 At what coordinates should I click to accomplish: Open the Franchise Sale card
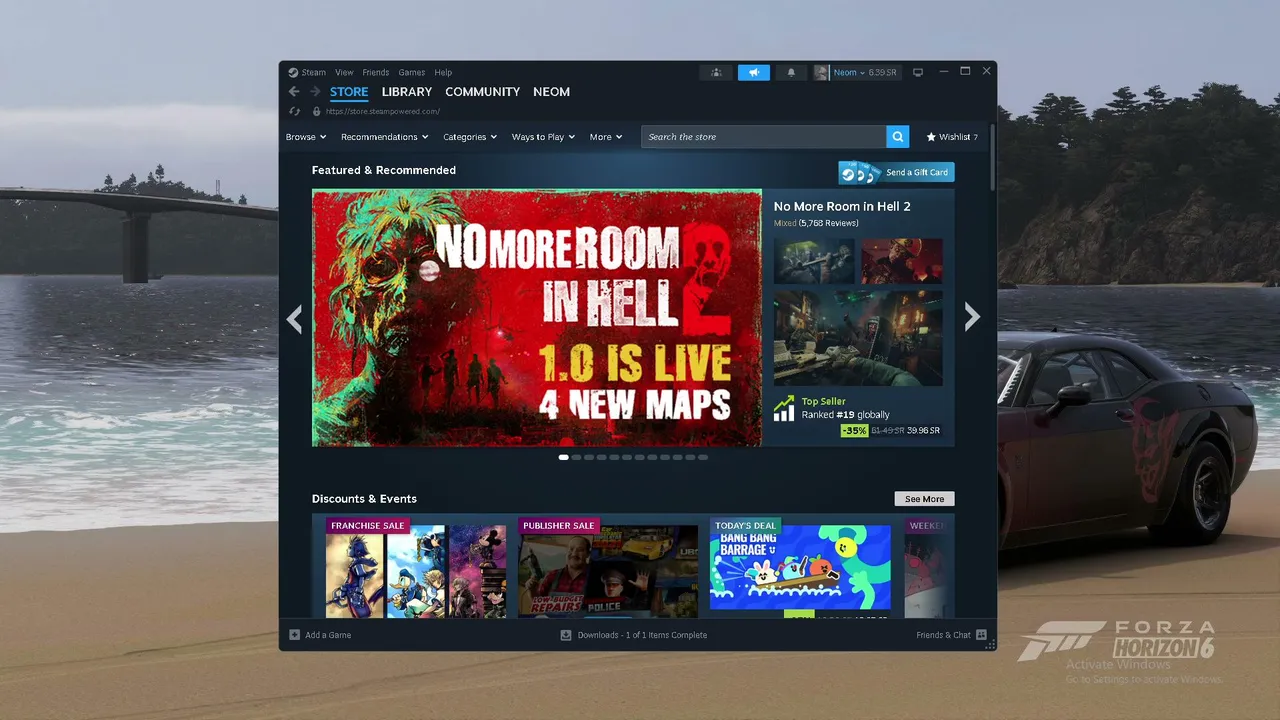point(416,568)
